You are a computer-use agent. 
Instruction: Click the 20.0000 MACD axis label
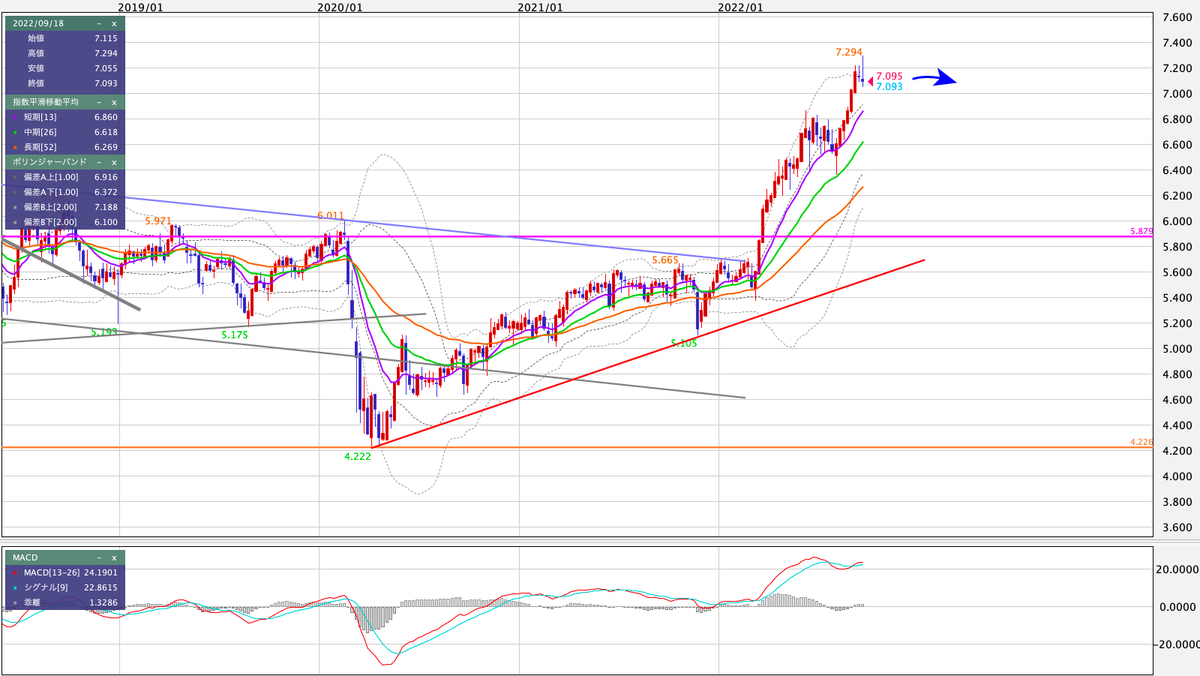tap(1179, 569)
